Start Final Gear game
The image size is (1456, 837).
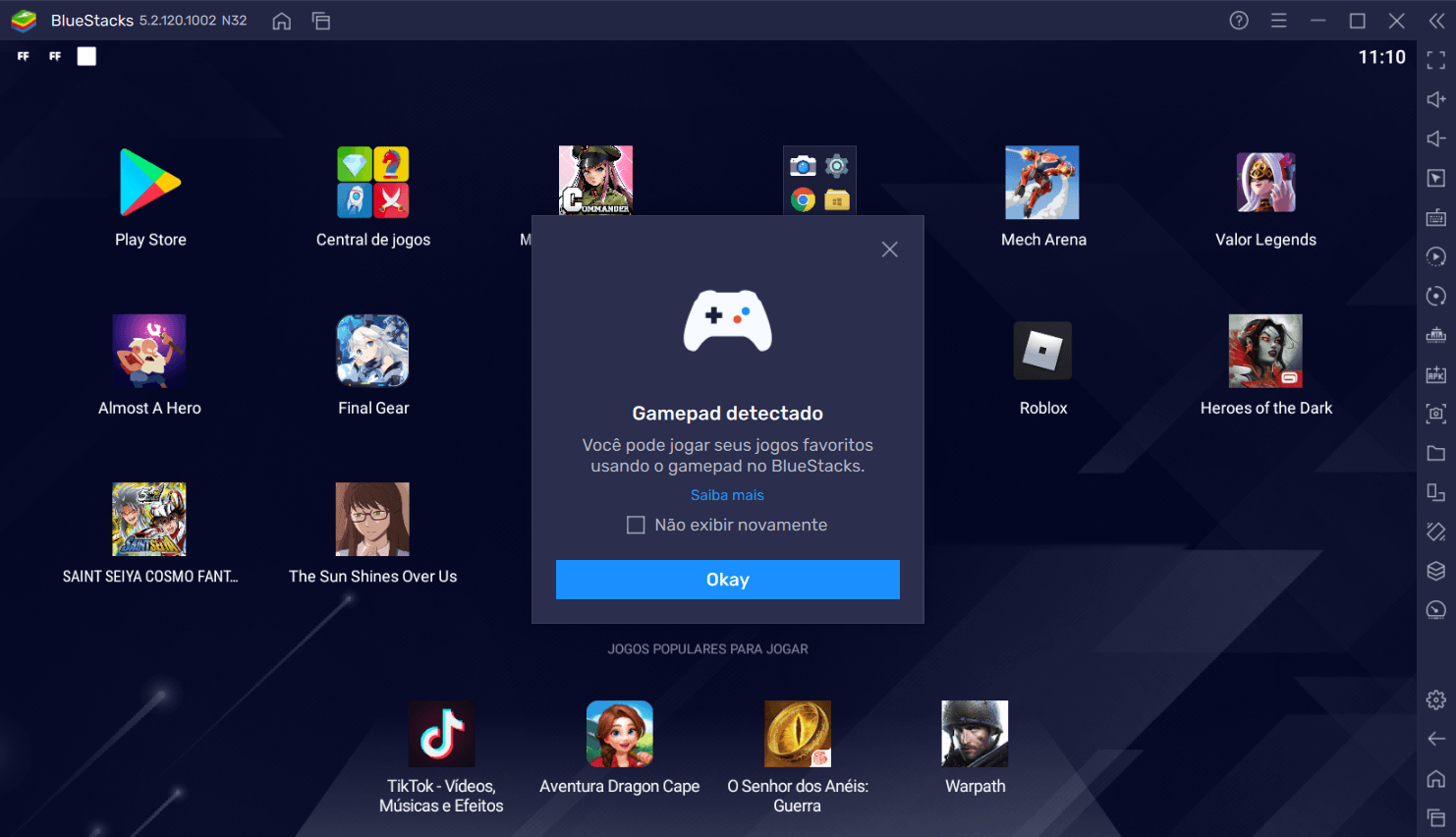pyautogui.click(x=373, y=351)
